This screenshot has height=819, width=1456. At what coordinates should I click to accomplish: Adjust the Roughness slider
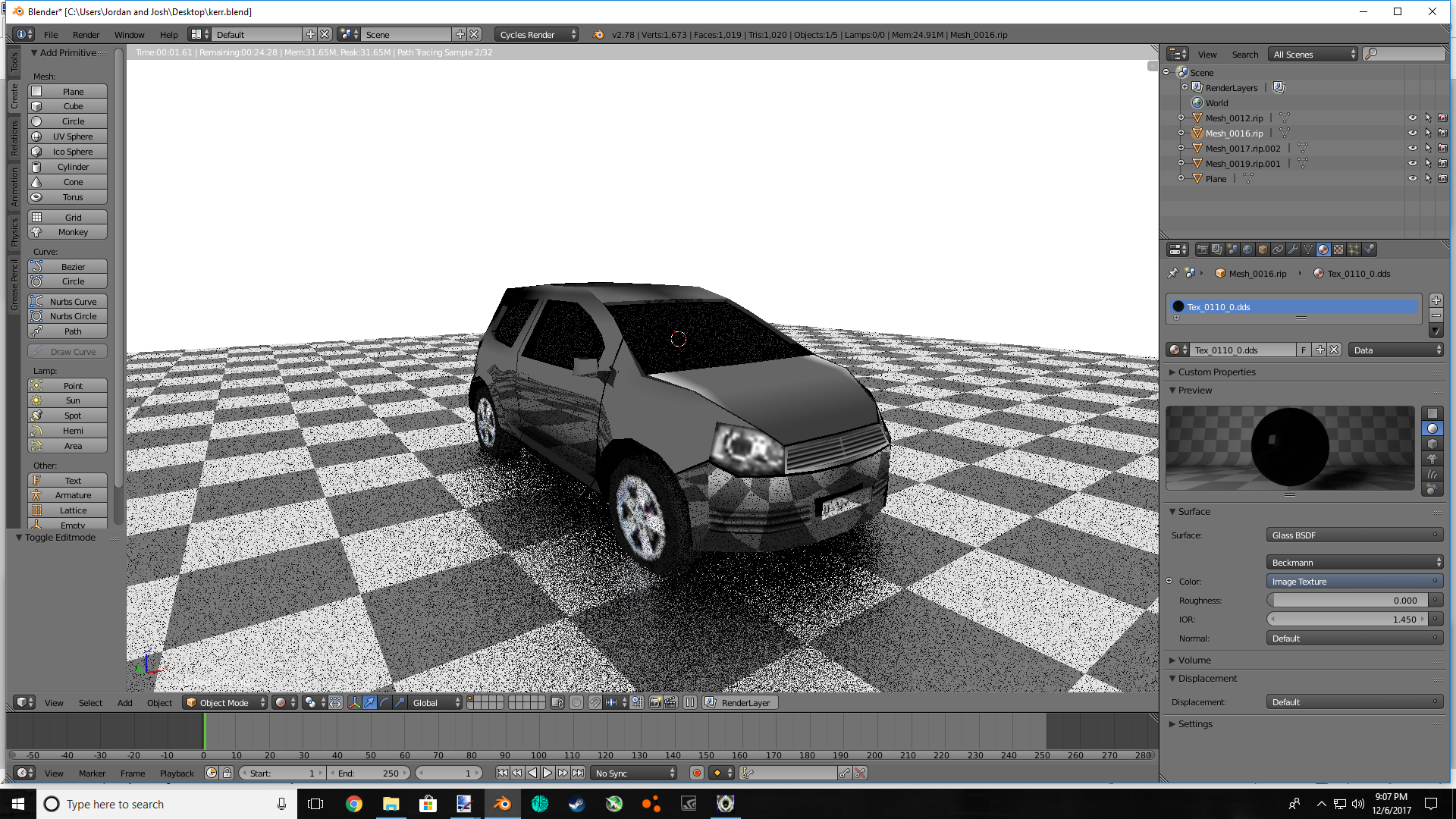click(1349, 601)
